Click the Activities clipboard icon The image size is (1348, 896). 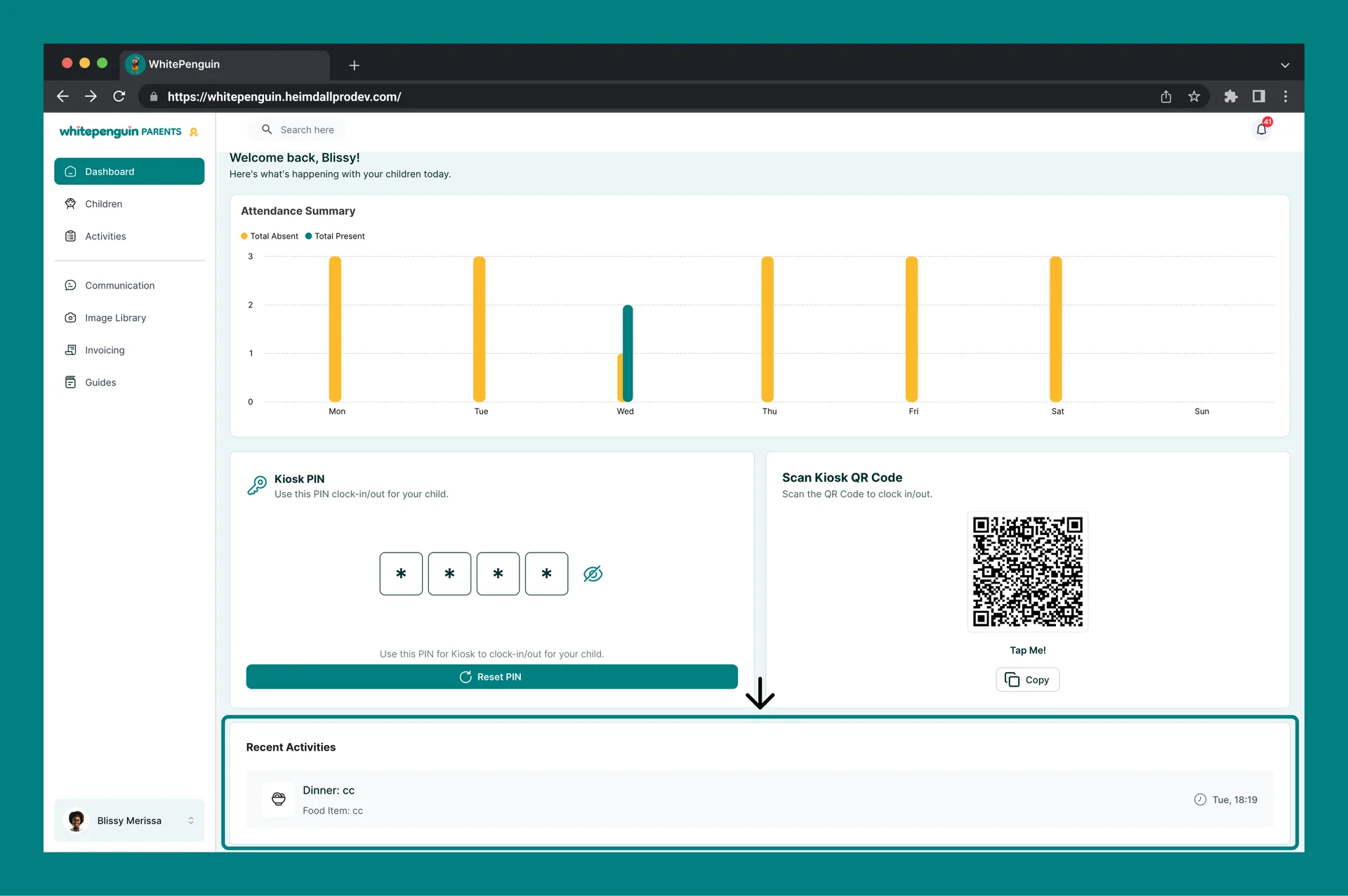[70, 236]
